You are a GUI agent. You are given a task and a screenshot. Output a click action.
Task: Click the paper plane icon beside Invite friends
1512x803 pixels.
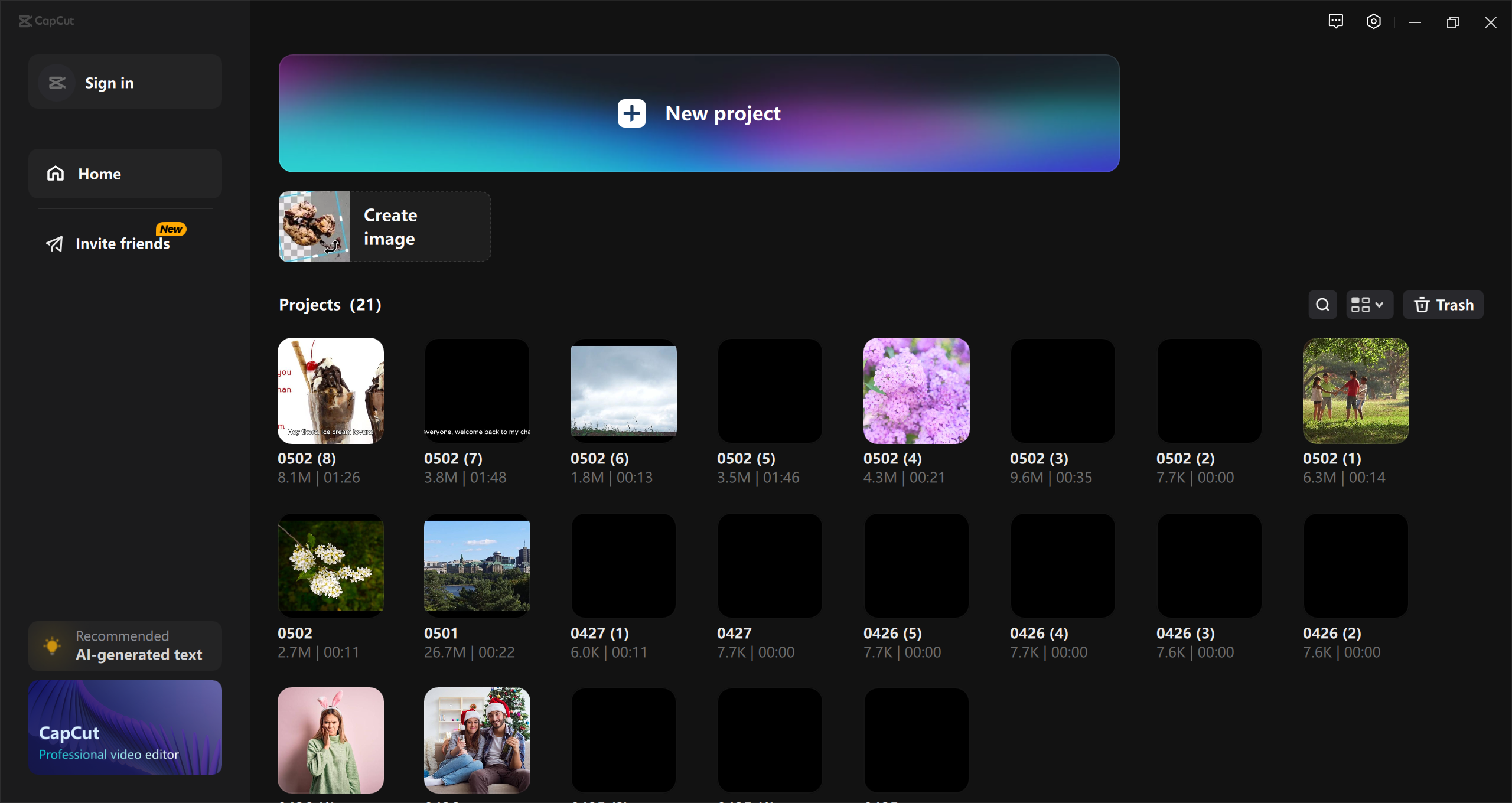click(x=54, y=243)
